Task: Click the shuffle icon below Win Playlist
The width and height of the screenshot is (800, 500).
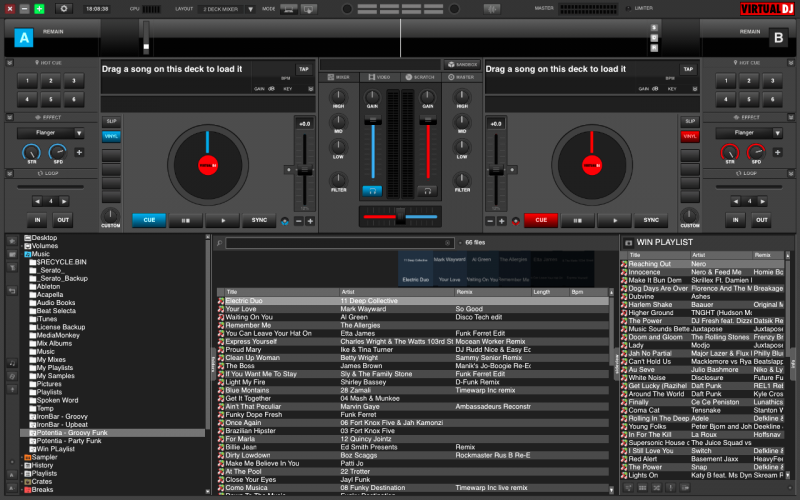Action: (657, 488)
